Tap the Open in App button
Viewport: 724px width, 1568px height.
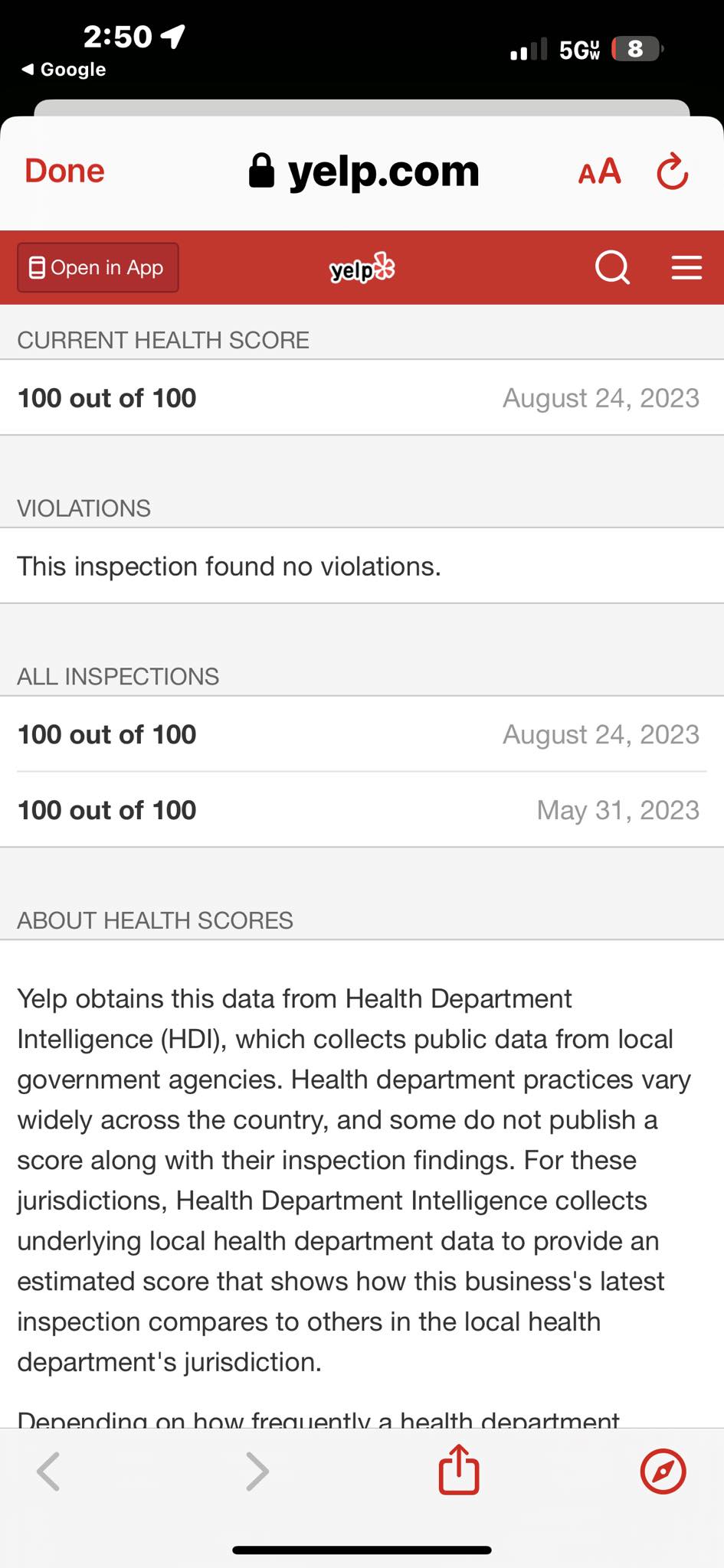(x=98, y=268)
